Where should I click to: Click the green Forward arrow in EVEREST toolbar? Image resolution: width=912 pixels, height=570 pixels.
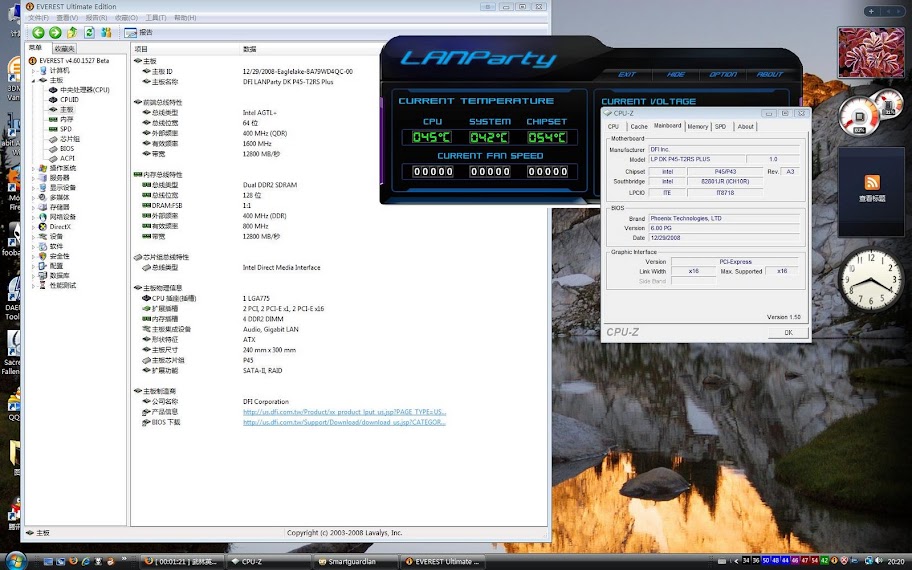point(55,33)
